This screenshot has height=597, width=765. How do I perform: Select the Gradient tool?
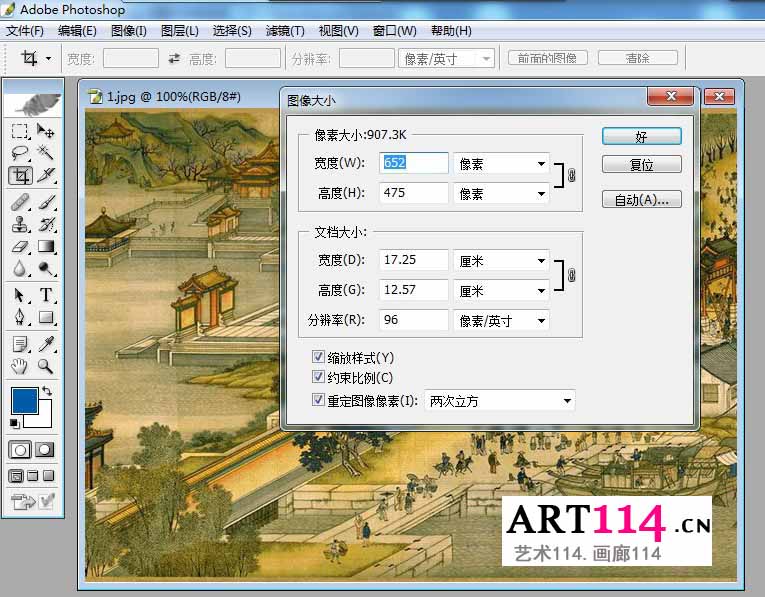coord(45,246)
